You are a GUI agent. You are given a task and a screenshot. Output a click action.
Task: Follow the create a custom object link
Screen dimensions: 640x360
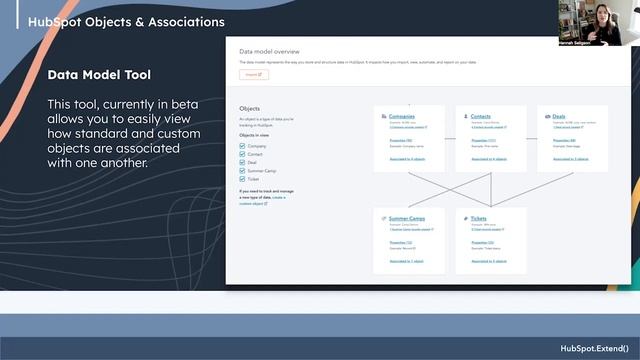click(262, 200)
